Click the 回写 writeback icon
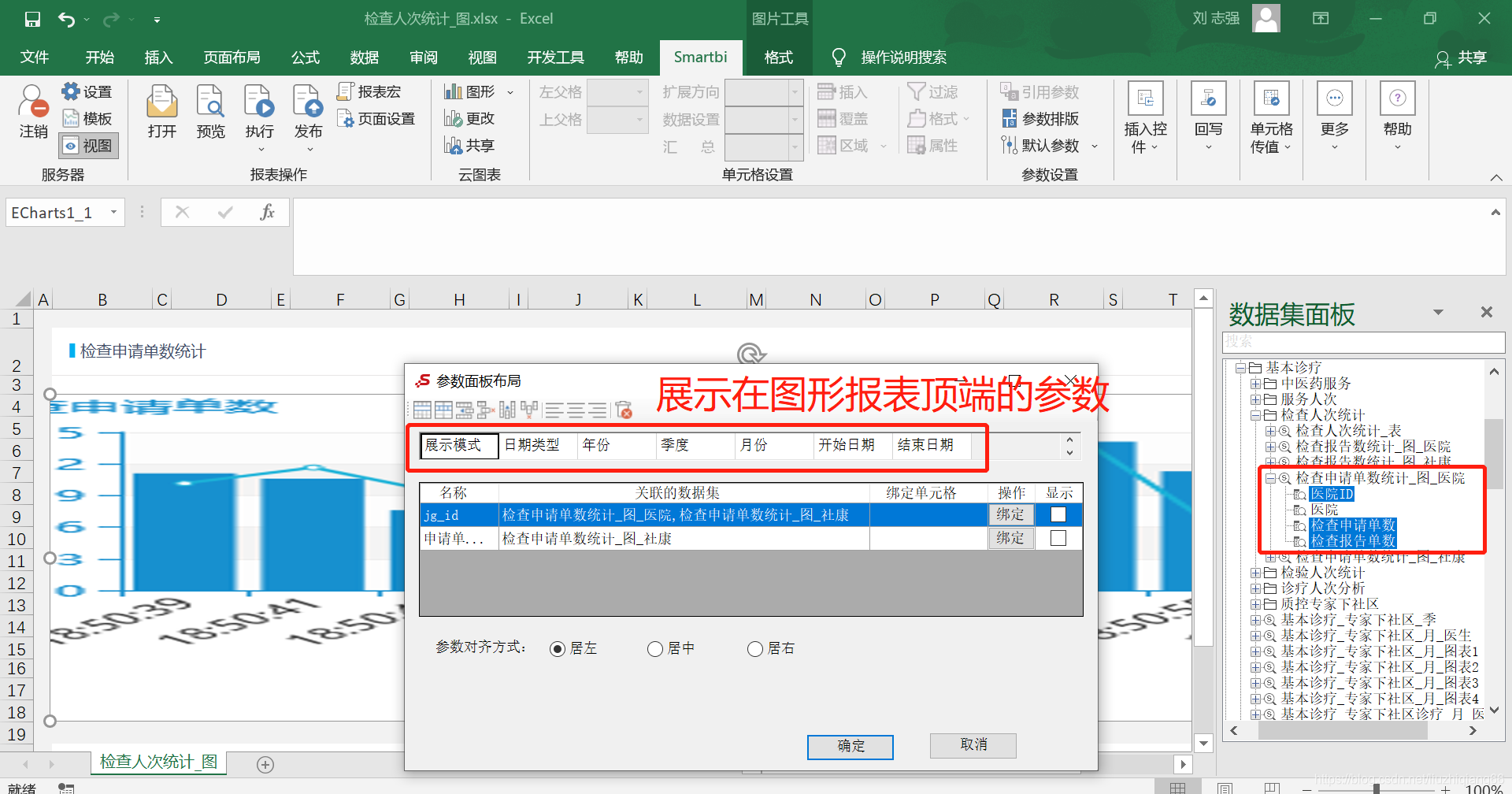This screenshot has height=794, width=1512. (1208, 99)
